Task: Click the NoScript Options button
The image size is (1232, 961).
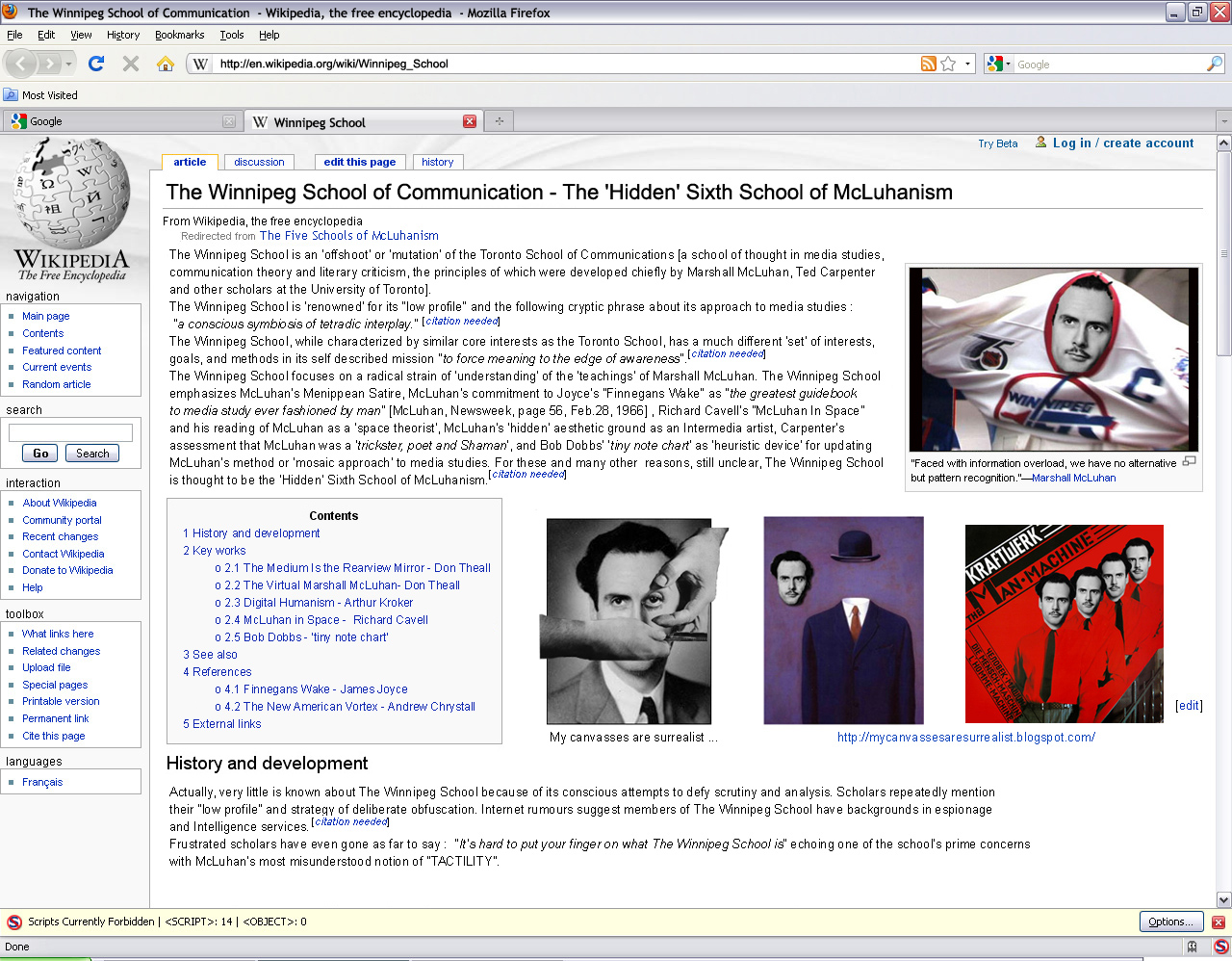Action: point(1170,922)
